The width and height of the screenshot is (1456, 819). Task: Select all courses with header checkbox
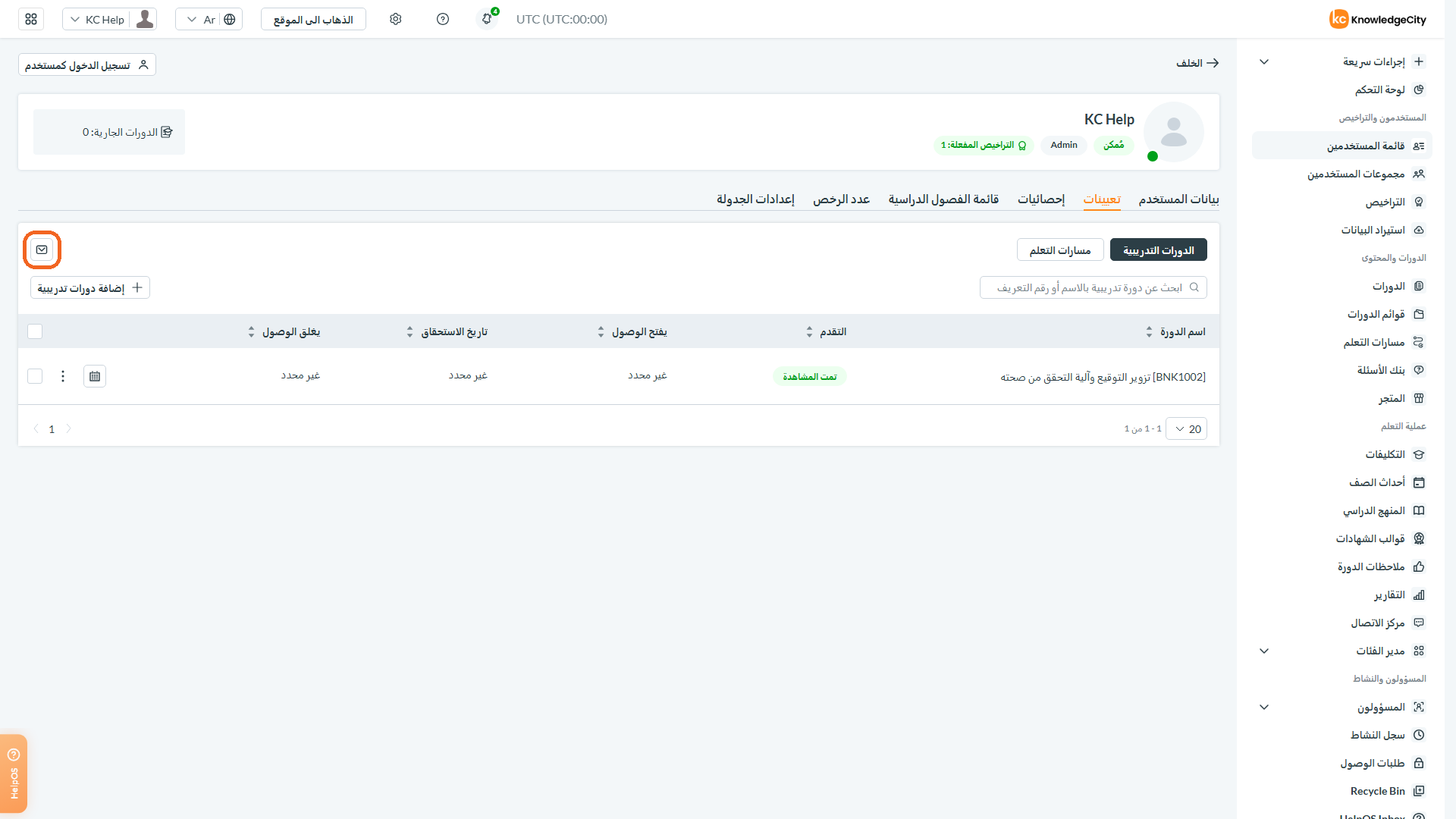tap(35, 331)
